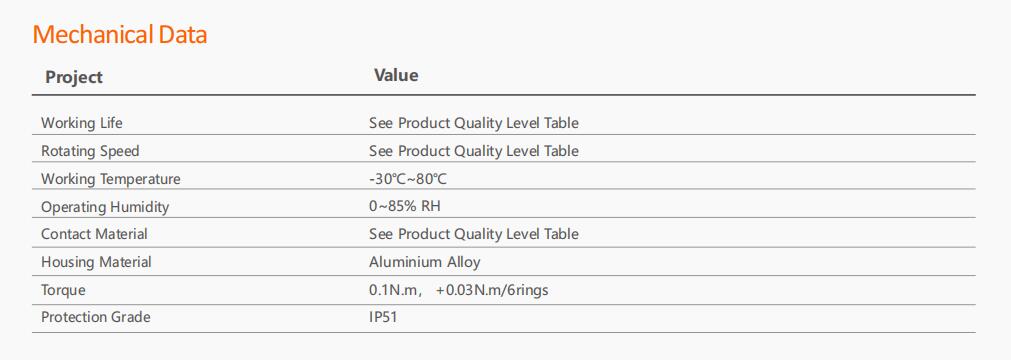Click the Working Life row label

[82, 123]
